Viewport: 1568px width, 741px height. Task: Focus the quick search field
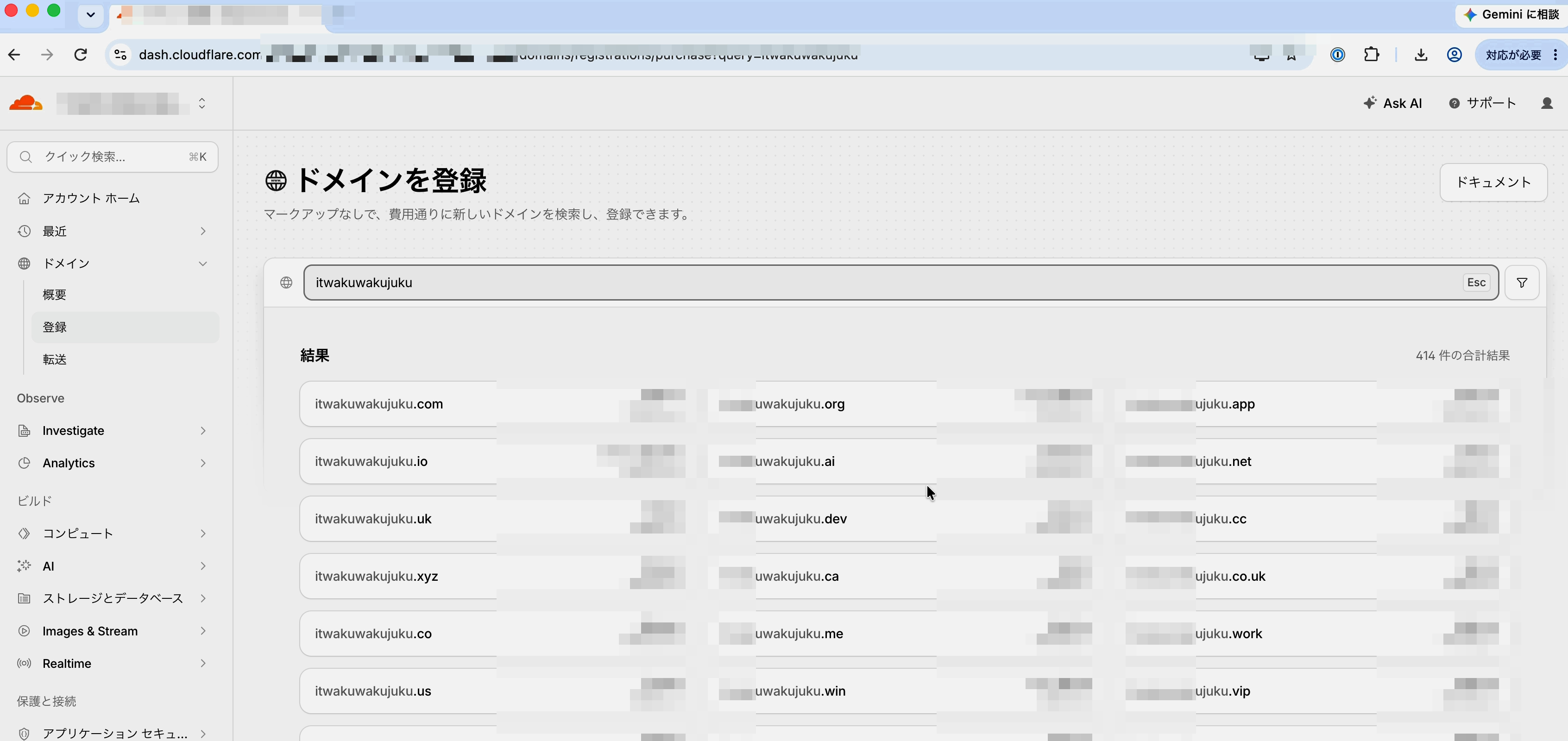[113, 157]
